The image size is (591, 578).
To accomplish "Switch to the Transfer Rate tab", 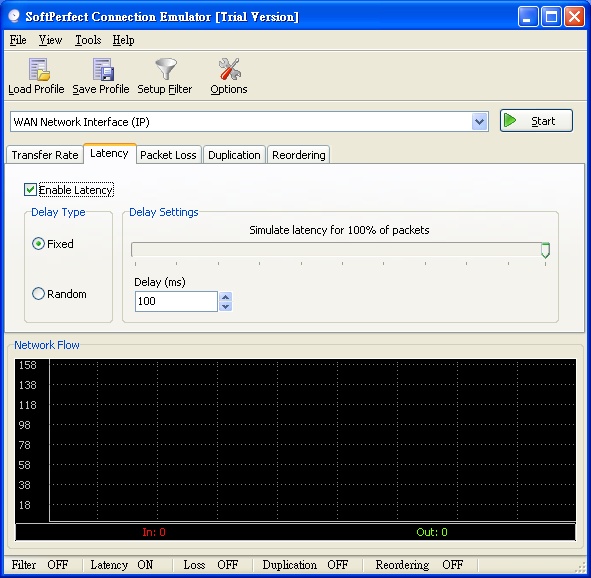I will [45, 155].
